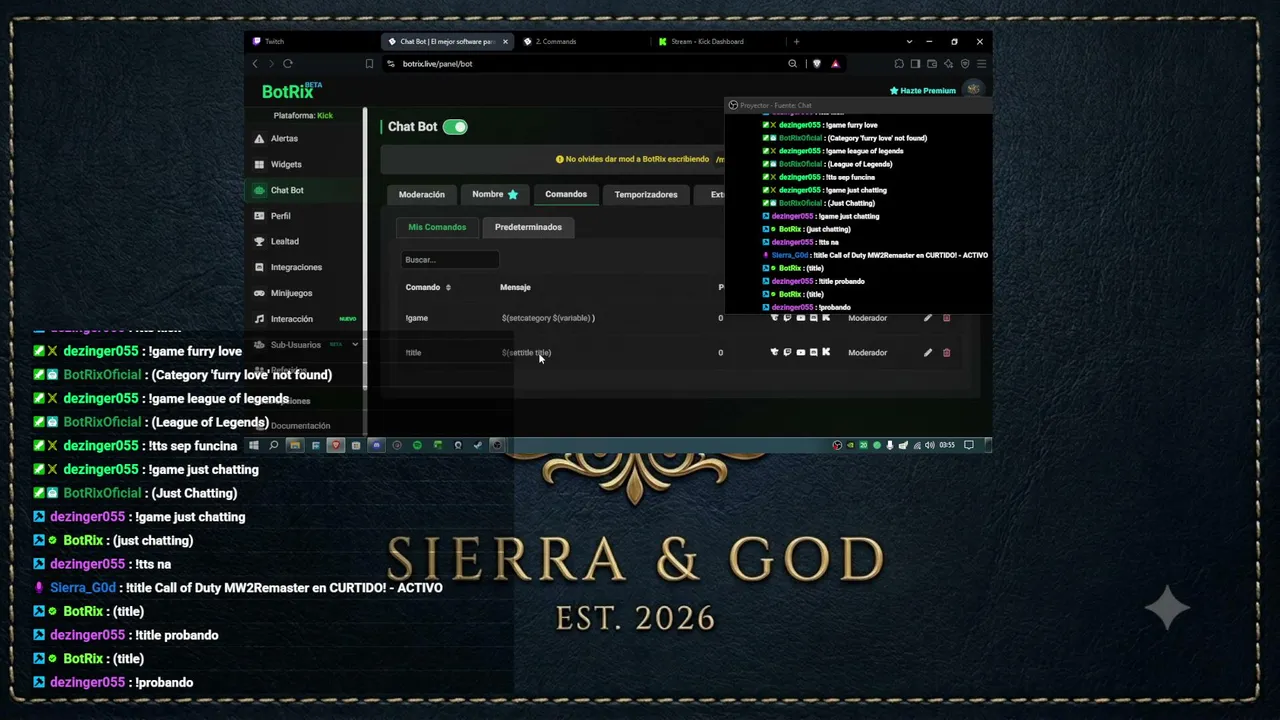
Task: Edit the !title command with pencil
Action: [x=927, y=352]
